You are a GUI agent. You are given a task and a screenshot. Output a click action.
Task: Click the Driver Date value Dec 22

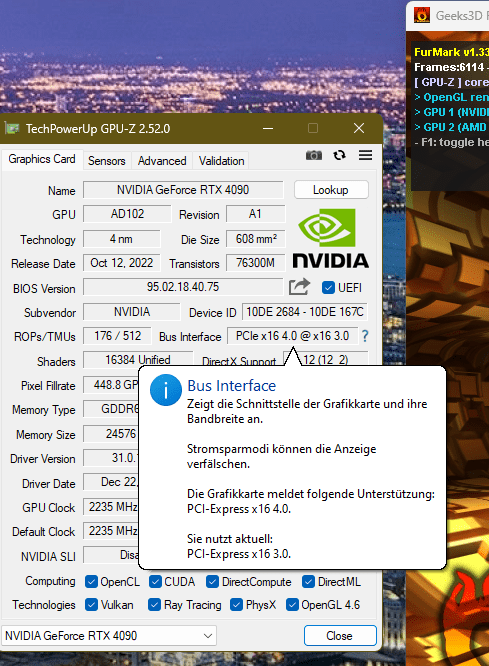point(111,482)
